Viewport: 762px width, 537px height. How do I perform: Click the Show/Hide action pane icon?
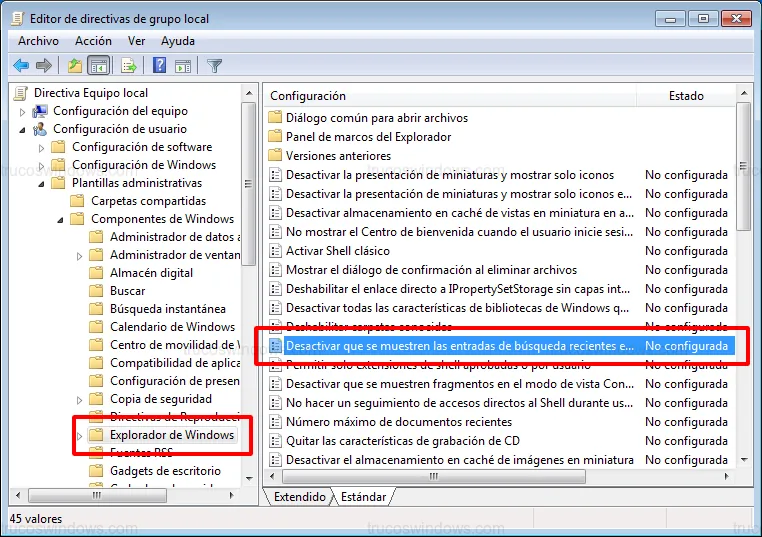point(183,66)
